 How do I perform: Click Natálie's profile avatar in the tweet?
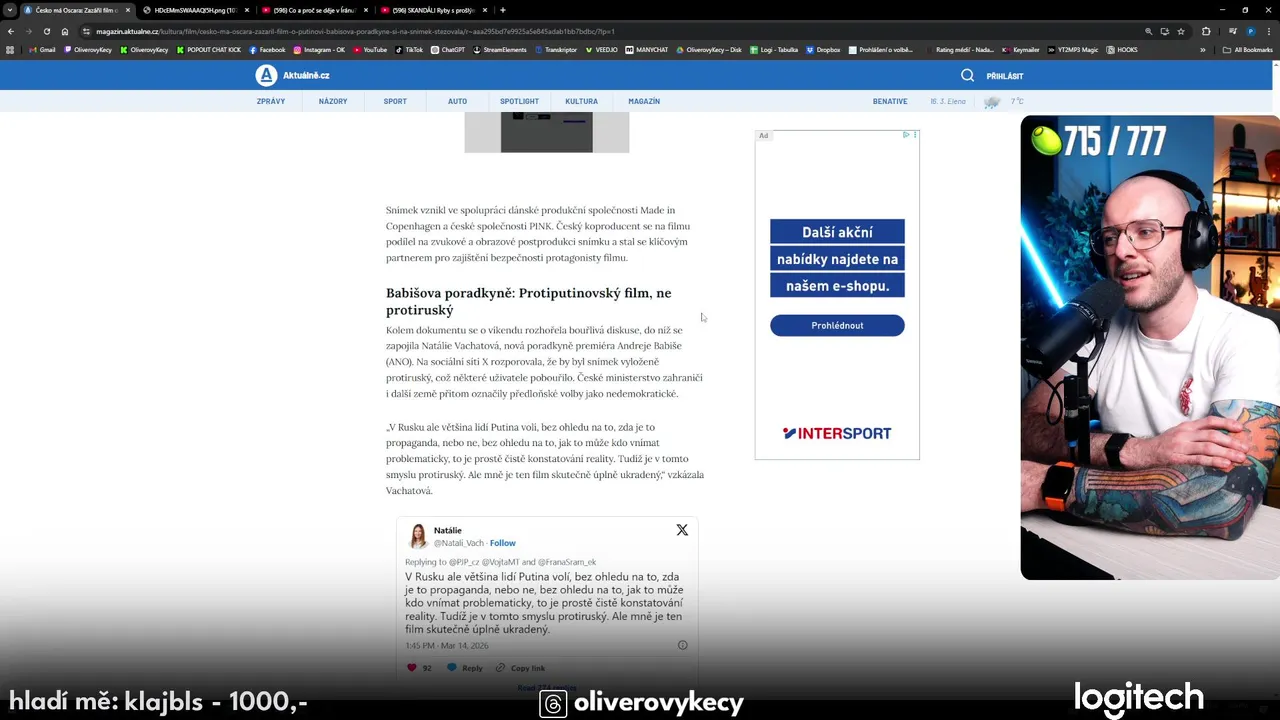coord(418,536)
